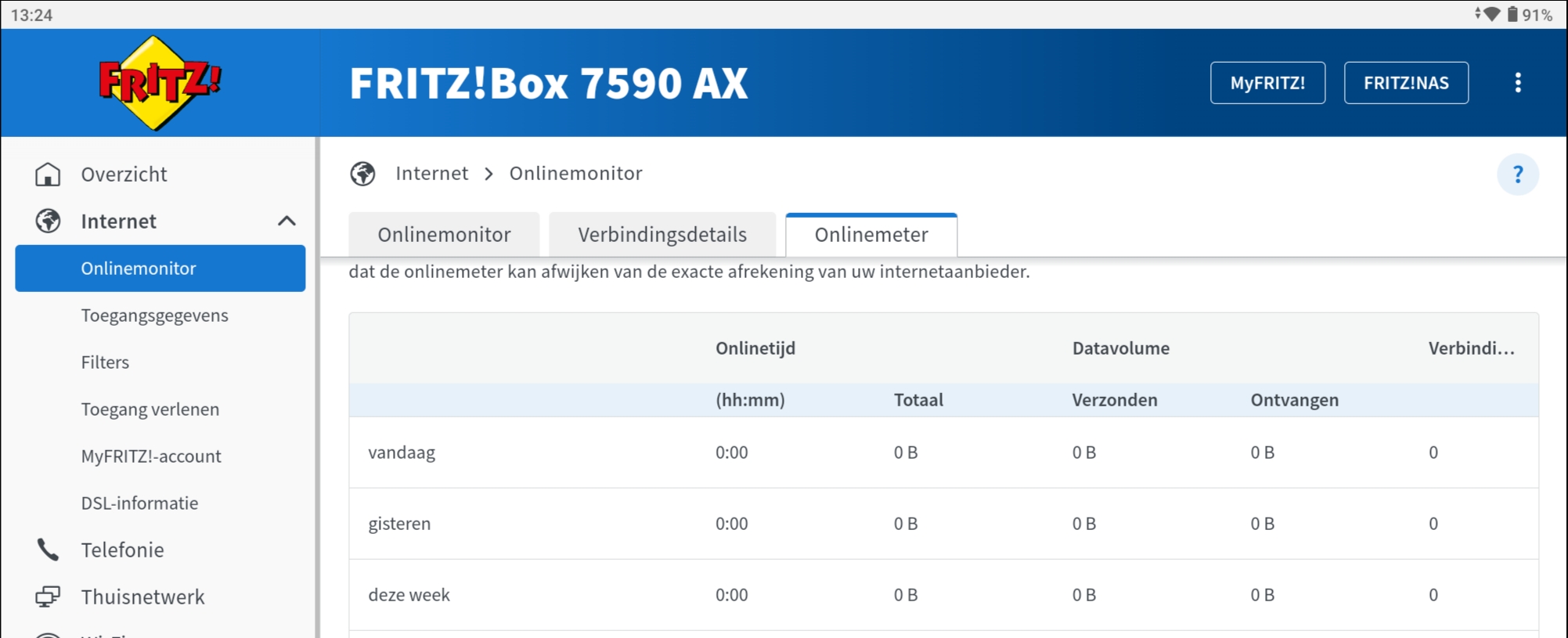The image size is (1568, 638).
Task: Open the help question mark icon
Action: (x=1517, y=174)
